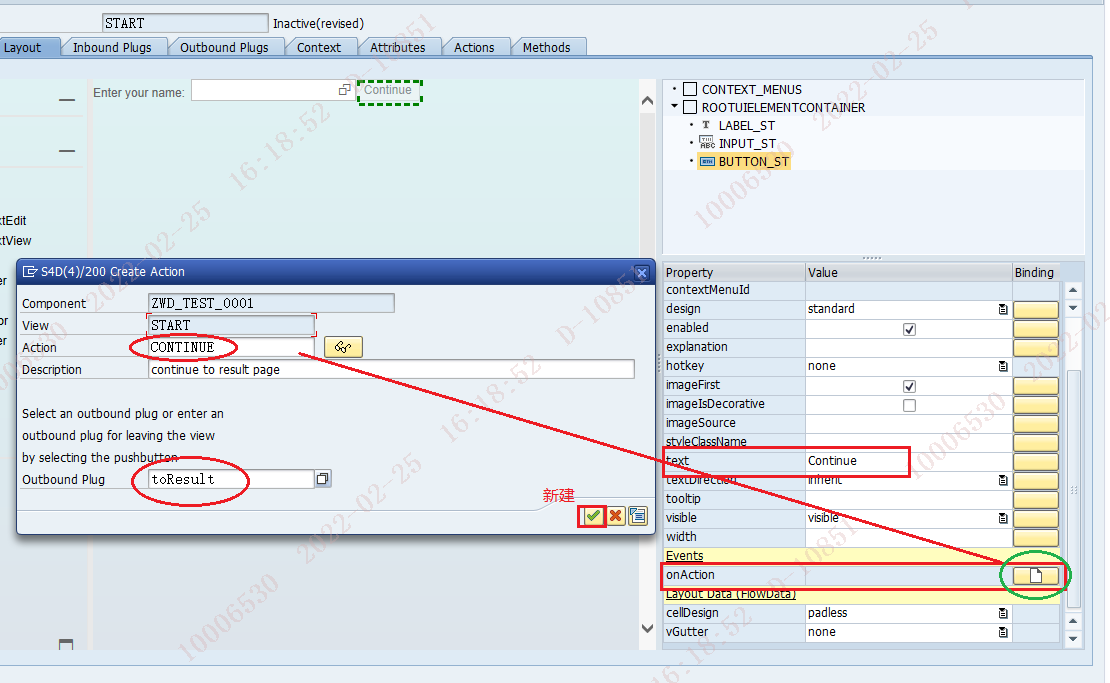
Task: Switch to the Inbound Plugs tab
Action: [112, 47]
